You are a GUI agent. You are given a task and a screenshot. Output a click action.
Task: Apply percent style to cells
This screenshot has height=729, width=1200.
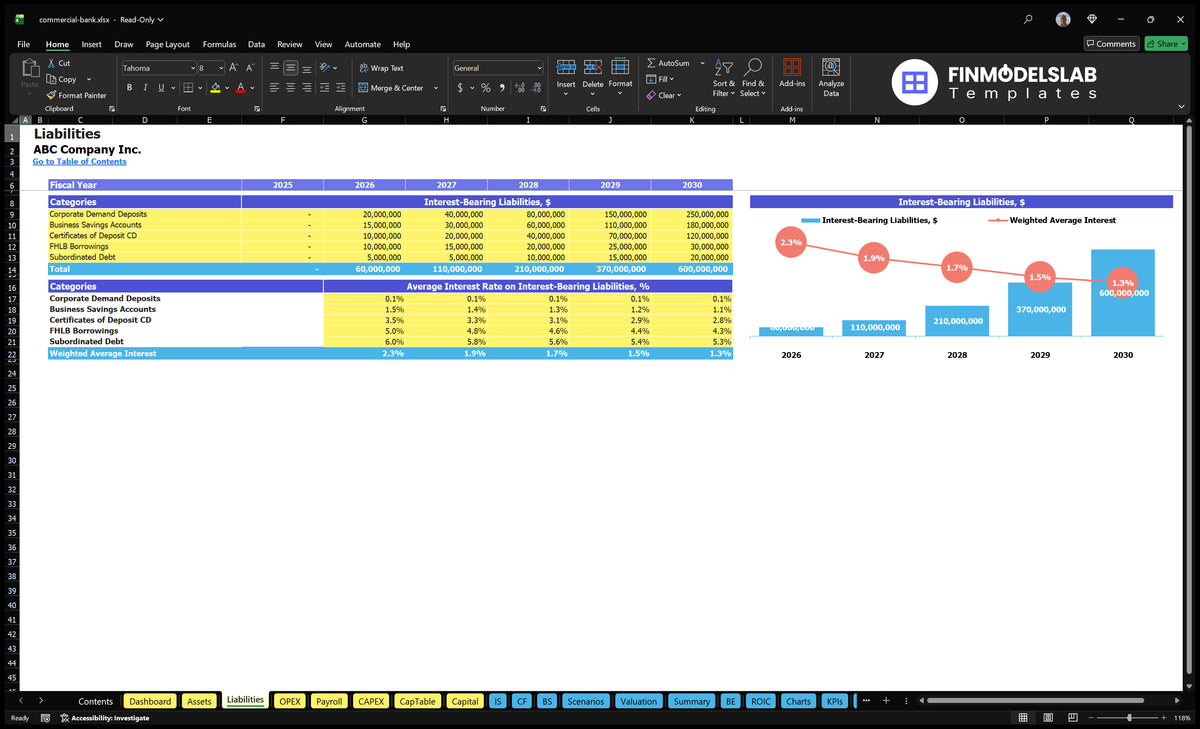click(486, 88)
